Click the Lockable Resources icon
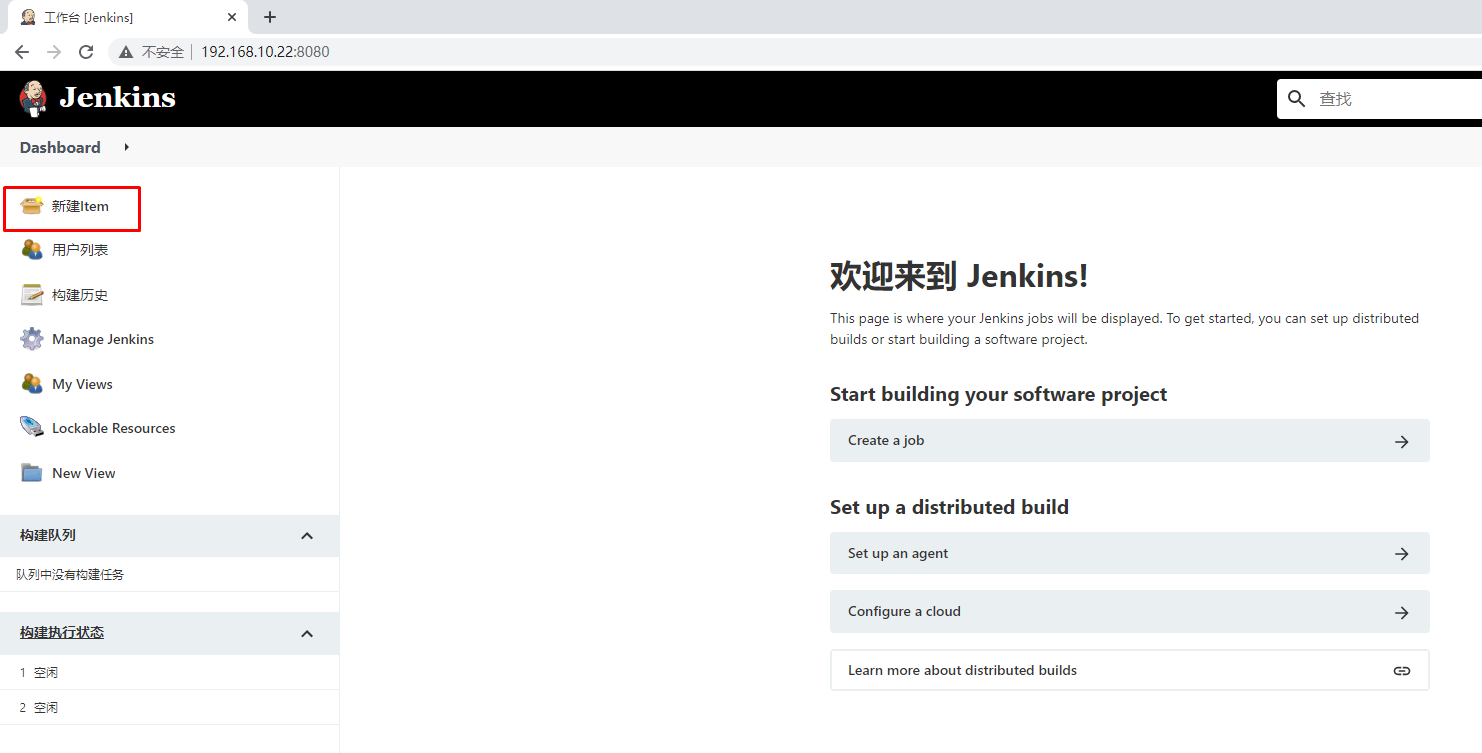The image size is (1482, 753). pos(32,428)
